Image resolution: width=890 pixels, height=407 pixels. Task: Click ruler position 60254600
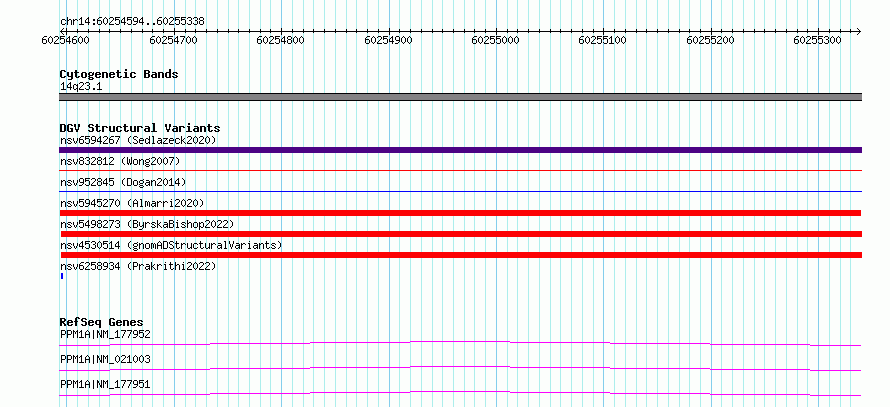click(x=65, y=40)
